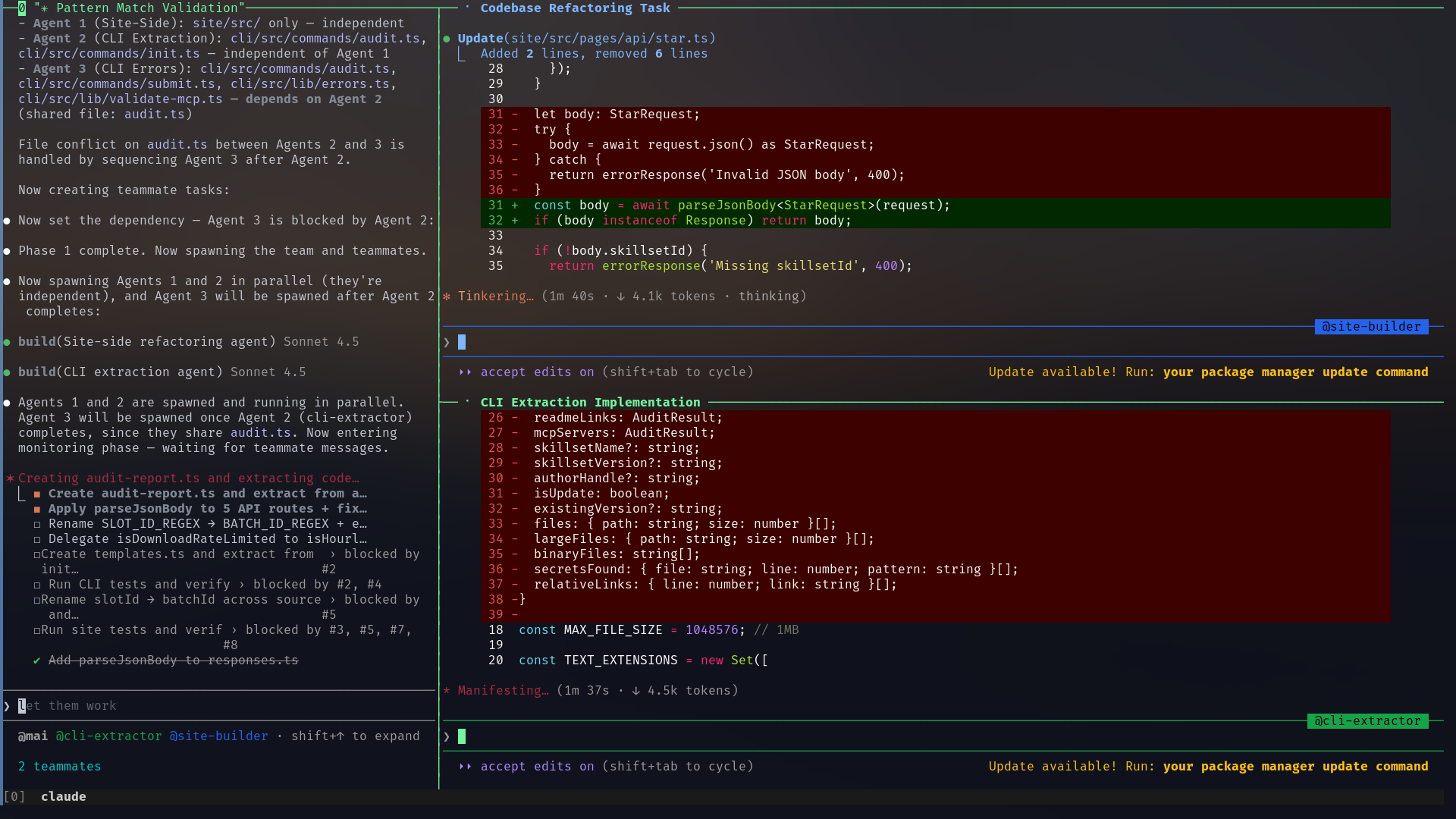Toggle 'Create audit-report.ts and extract' task marker
1456x819 pixels.
tap(37, 494)
